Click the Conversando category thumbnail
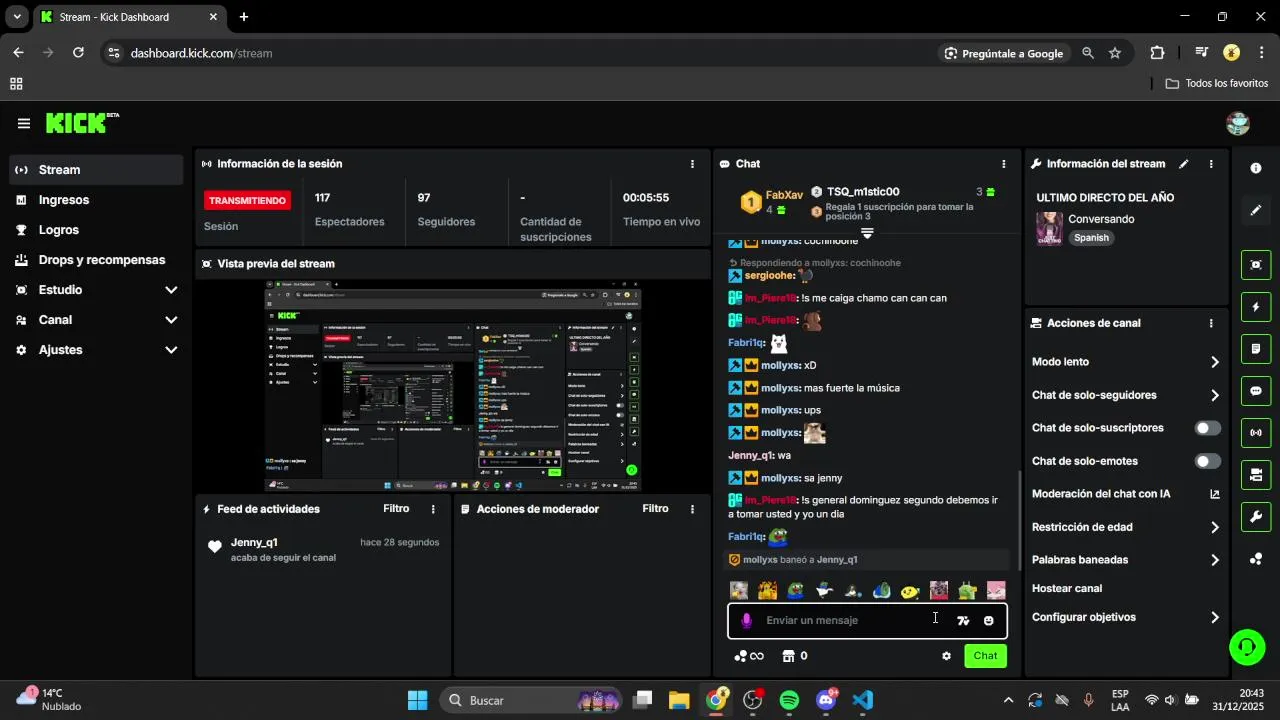Viewport: 1280px width, 720px height. (1049, 228)
